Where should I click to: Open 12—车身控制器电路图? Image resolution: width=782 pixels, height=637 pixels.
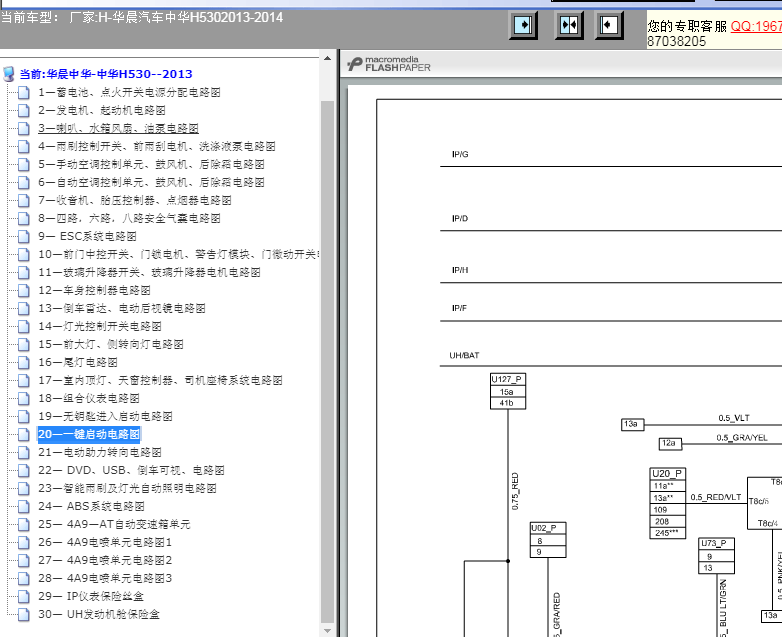(x=94, y=290)
